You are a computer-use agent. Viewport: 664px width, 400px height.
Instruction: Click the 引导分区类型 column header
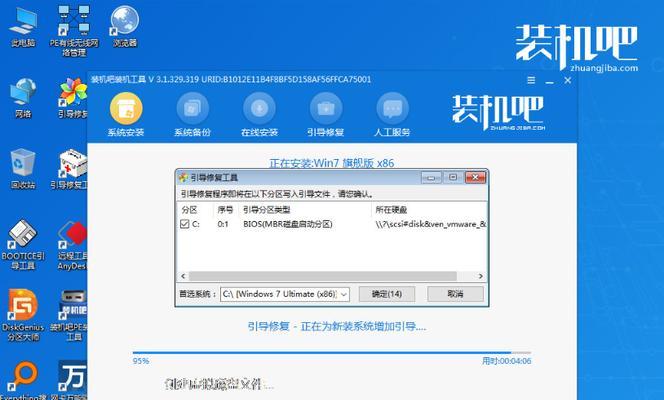(x=266, y=210)
